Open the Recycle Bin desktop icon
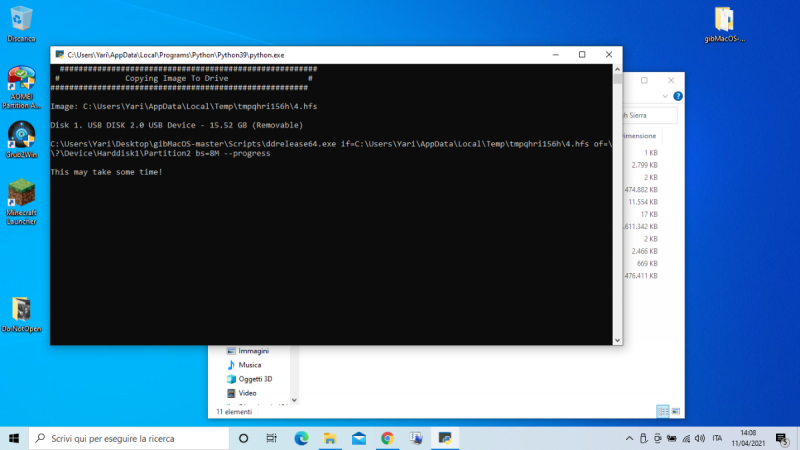This screenshot has height=450, width=800. tap(21, 24)
